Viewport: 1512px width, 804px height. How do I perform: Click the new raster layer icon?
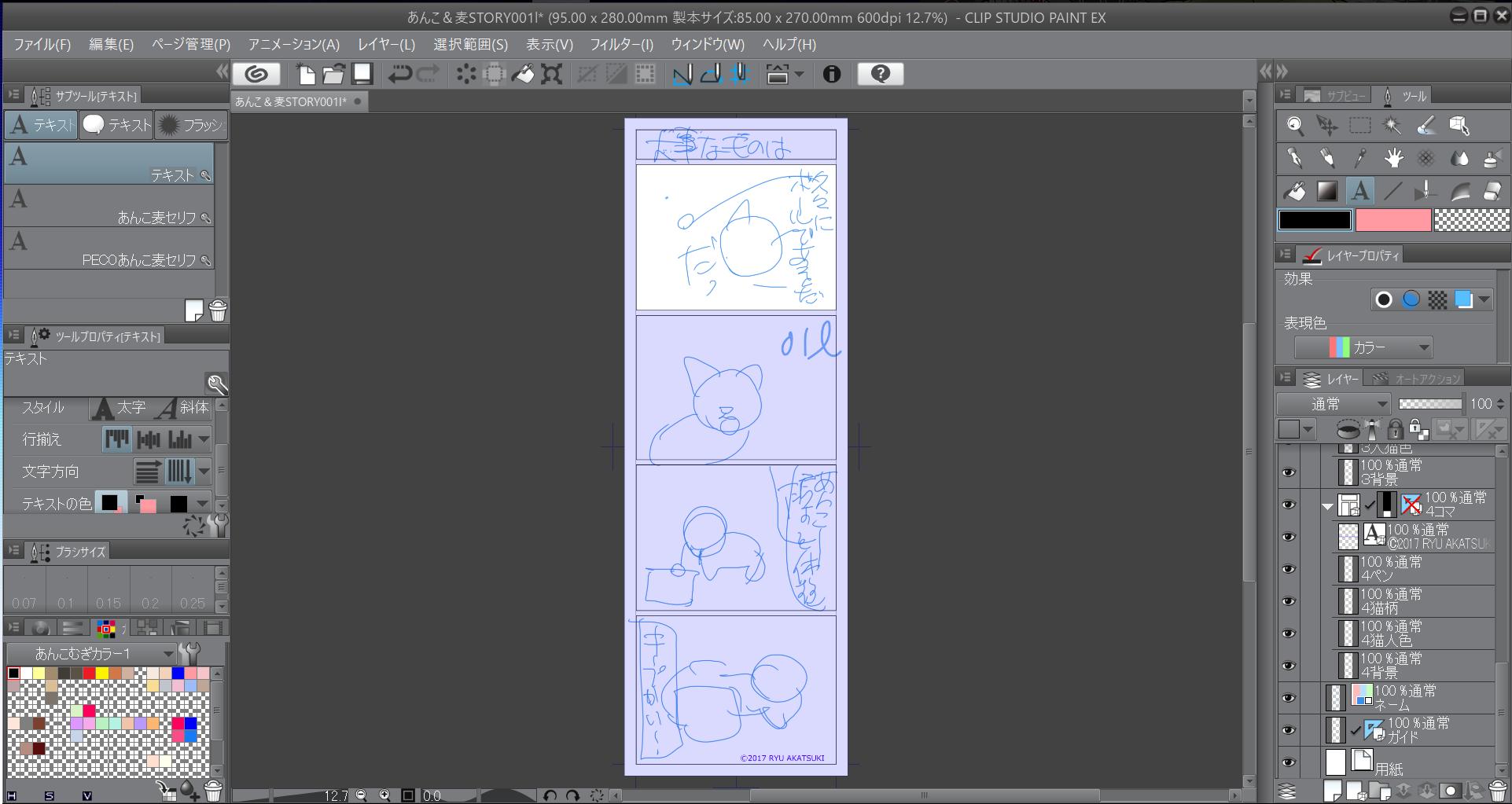[1333, 791]
